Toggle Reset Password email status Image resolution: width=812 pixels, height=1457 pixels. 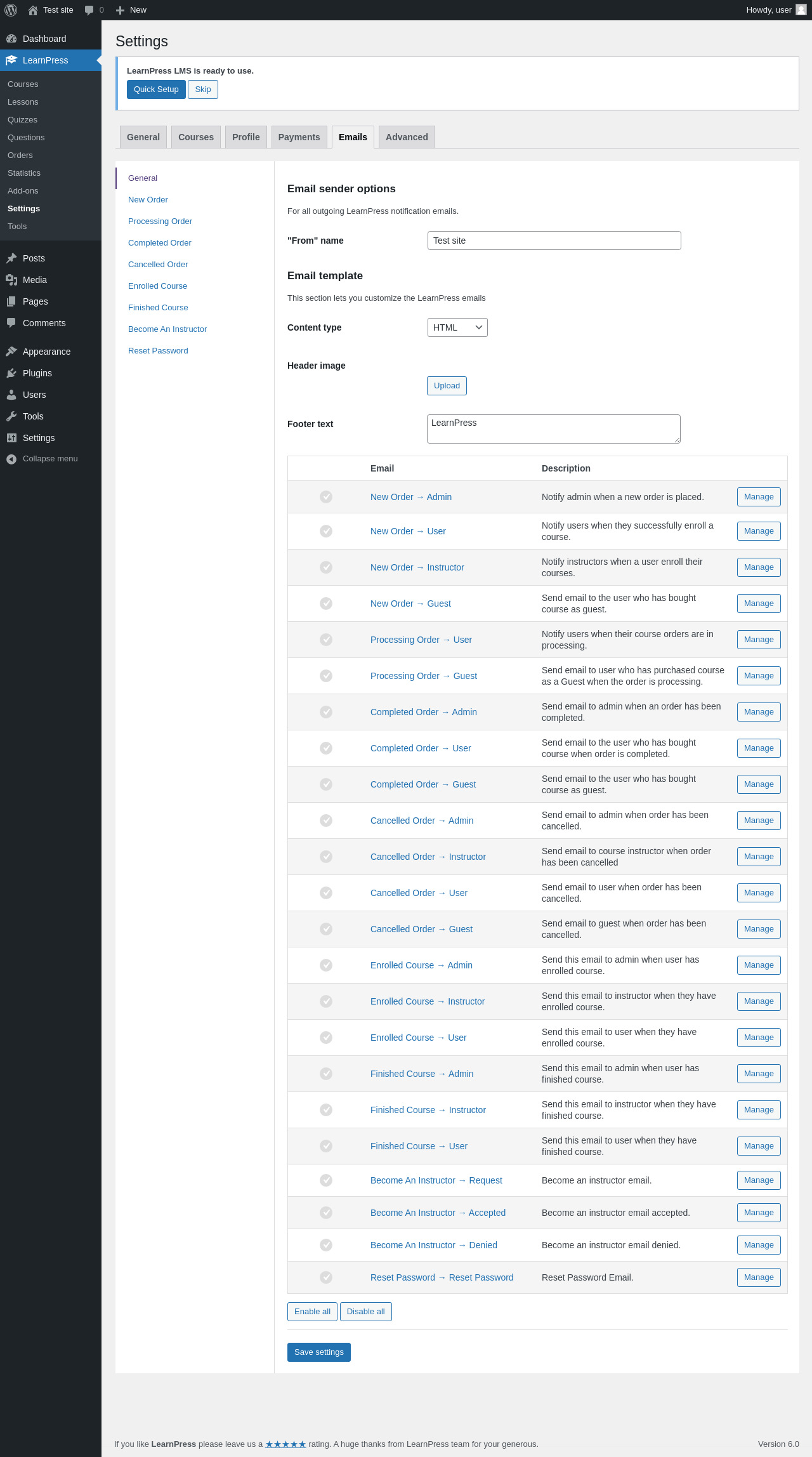[326, 1277]
